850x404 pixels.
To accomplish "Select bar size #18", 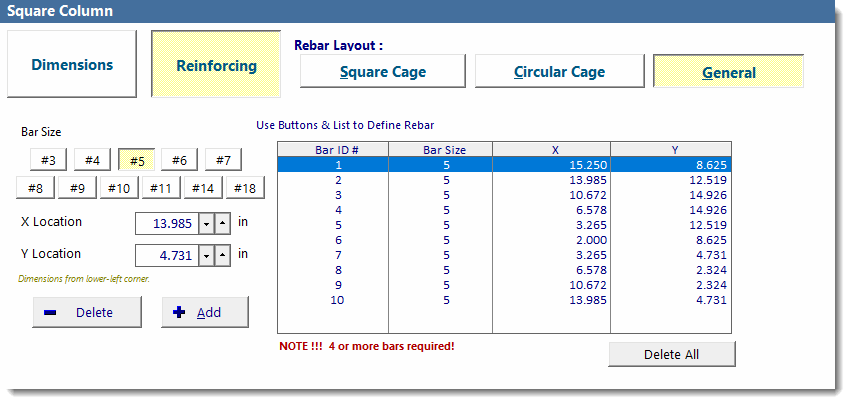I will (245, 188).
